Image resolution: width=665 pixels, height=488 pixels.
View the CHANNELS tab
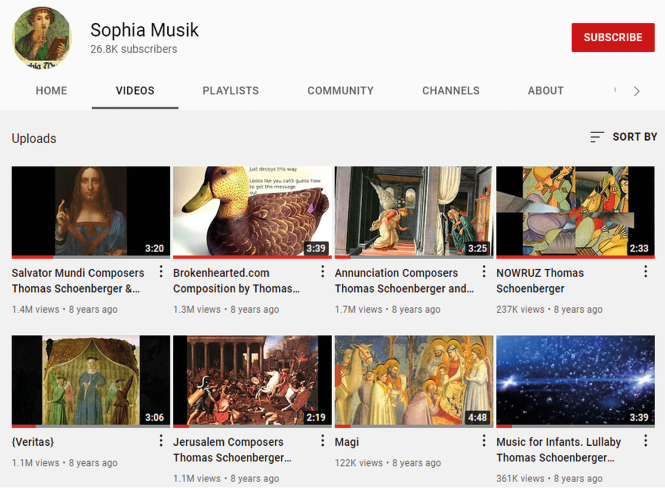[x=451, y=91]
